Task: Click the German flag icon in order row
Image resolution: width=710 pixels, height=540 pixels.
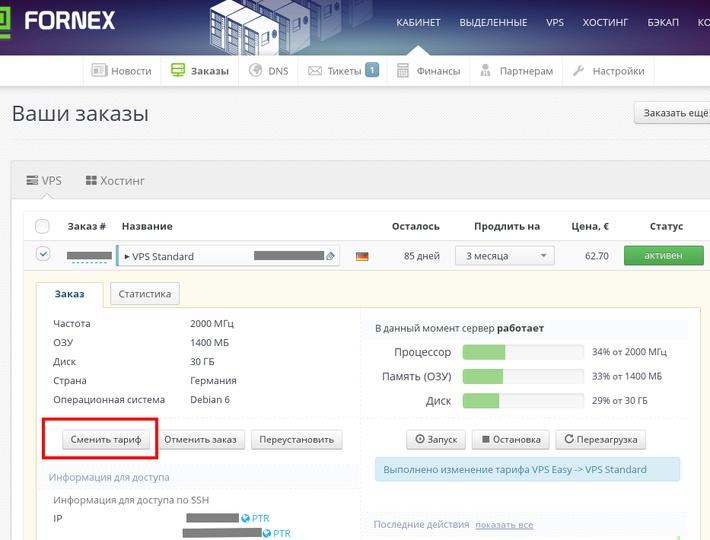Action: (362, 256)
